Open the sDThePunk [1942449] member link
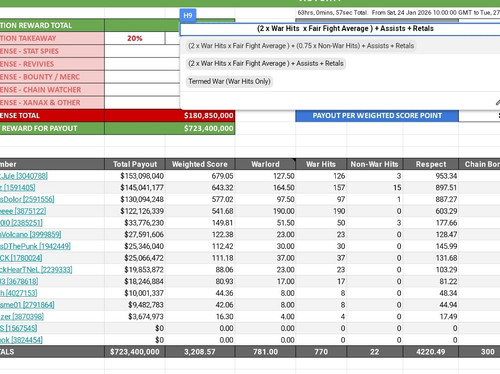This screenshot has height=374, width=500. [x=35, y=246]
